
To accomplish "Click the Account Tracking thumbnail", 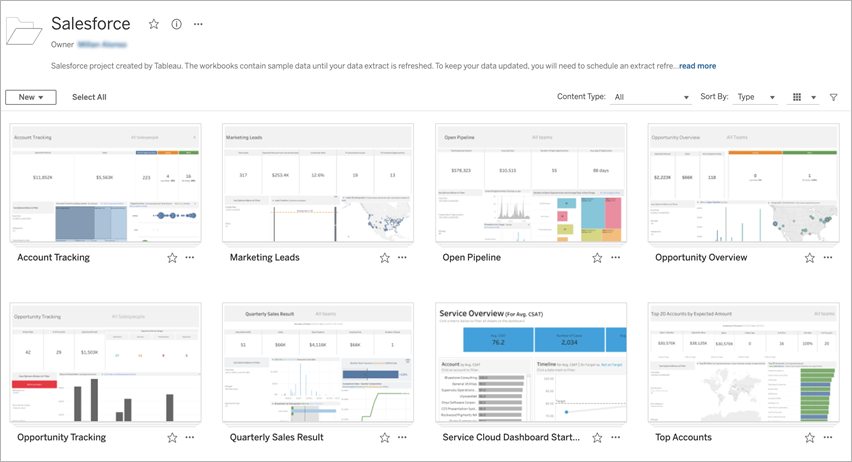I will click(x=105, y=183).
